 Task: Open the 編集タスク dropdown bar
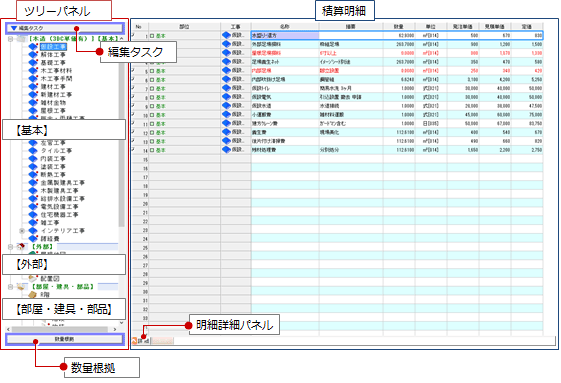tap(65, 28)
